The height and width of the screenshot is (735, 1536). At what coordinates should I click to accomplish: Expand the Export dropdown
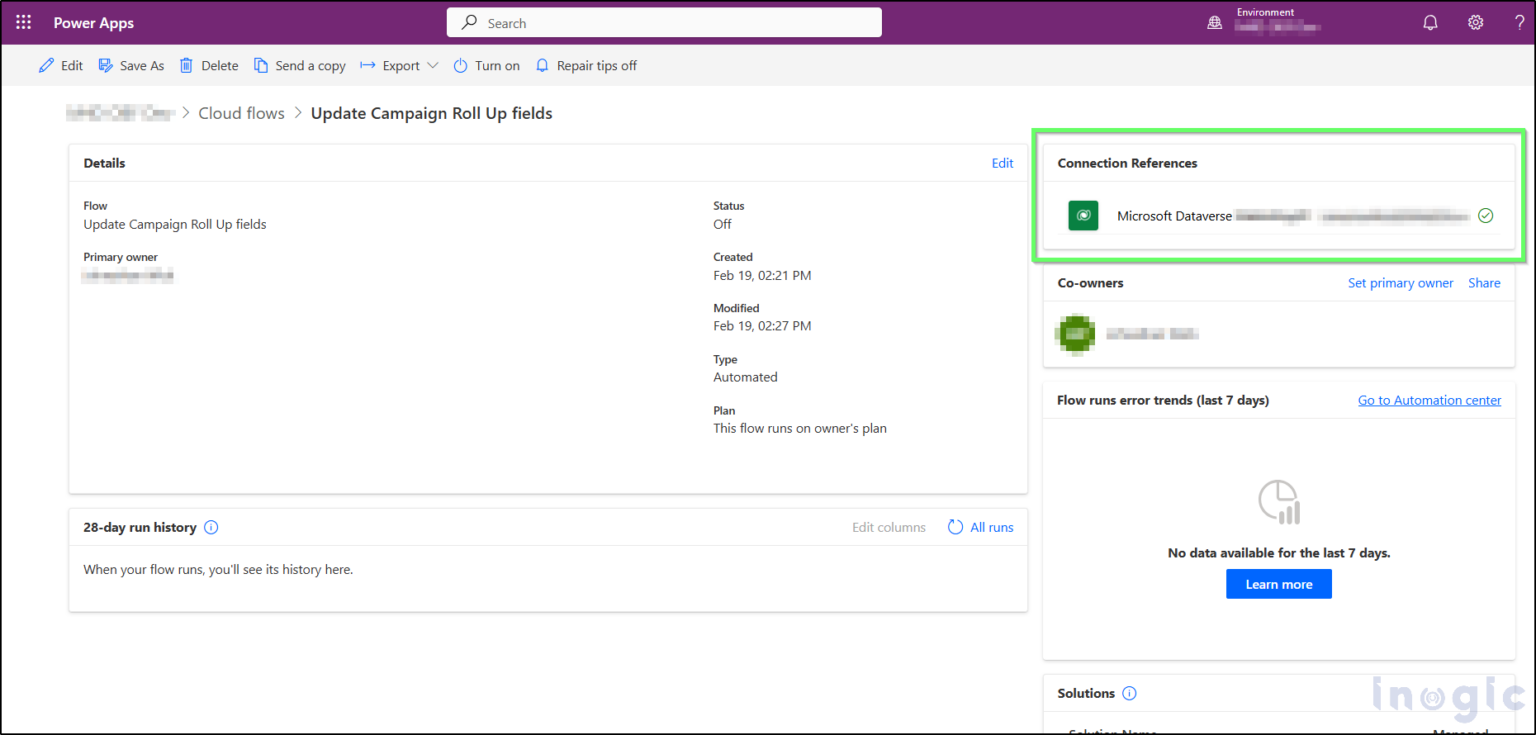point(433,65)
